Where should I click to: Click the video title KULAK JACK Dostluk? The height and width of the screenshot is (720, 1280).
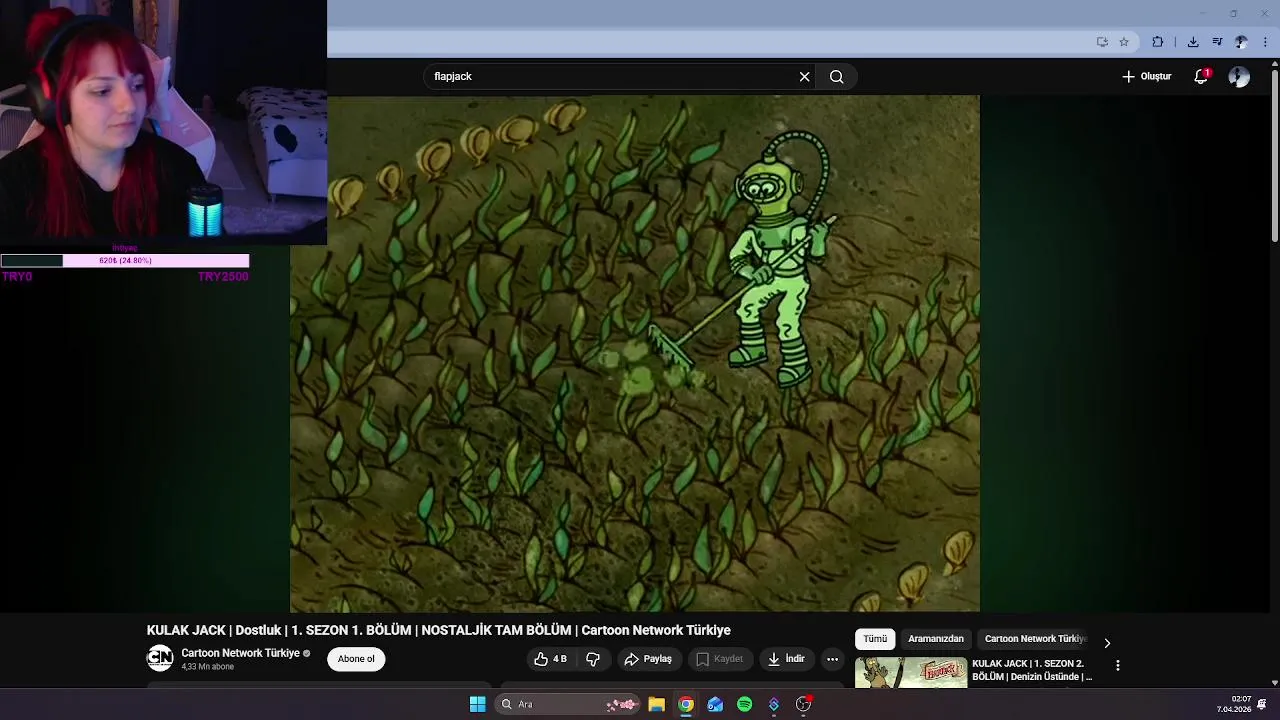coord(438,630)
